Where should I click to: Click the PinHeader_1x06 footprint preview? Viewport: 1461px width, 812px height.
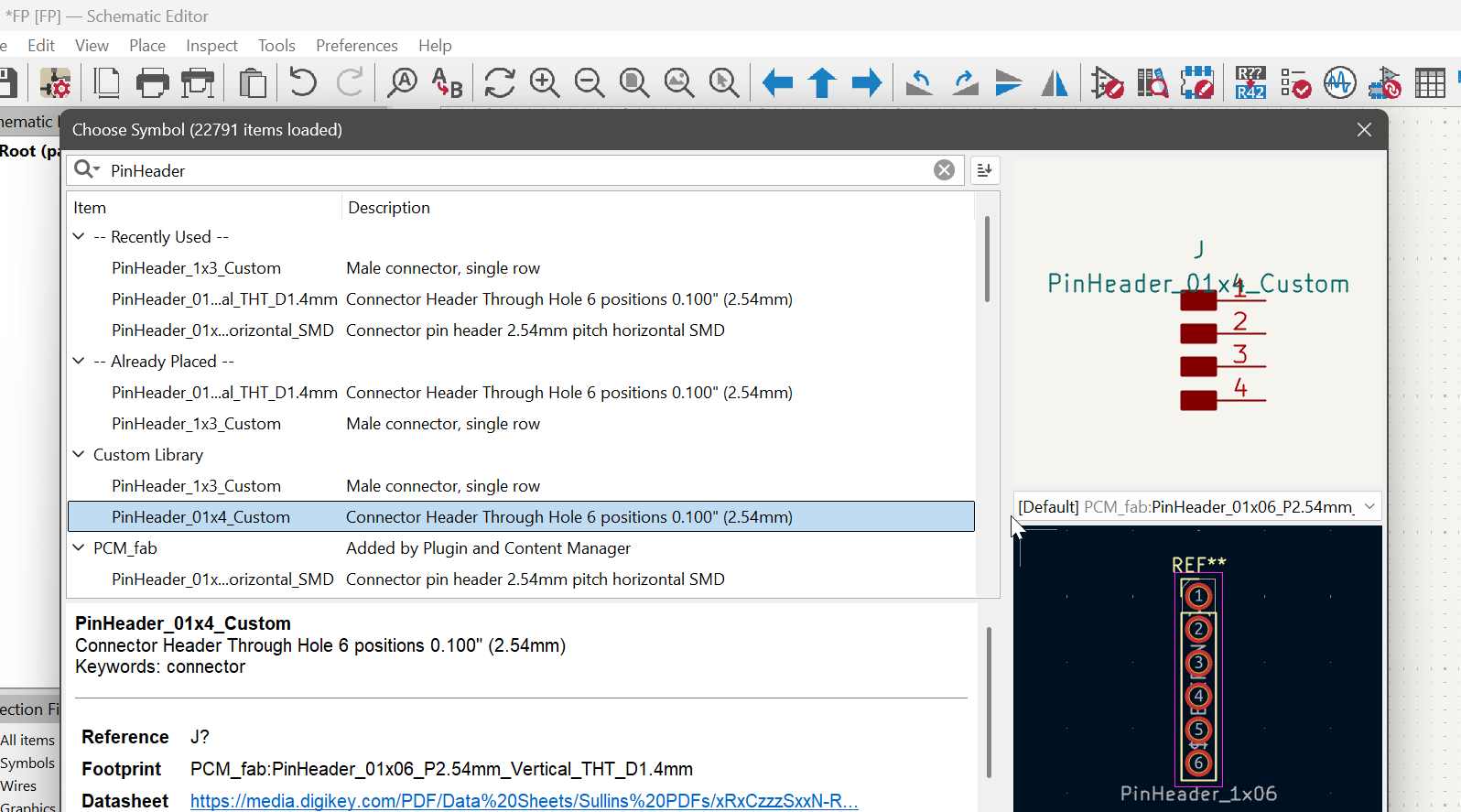point(1197,668)
